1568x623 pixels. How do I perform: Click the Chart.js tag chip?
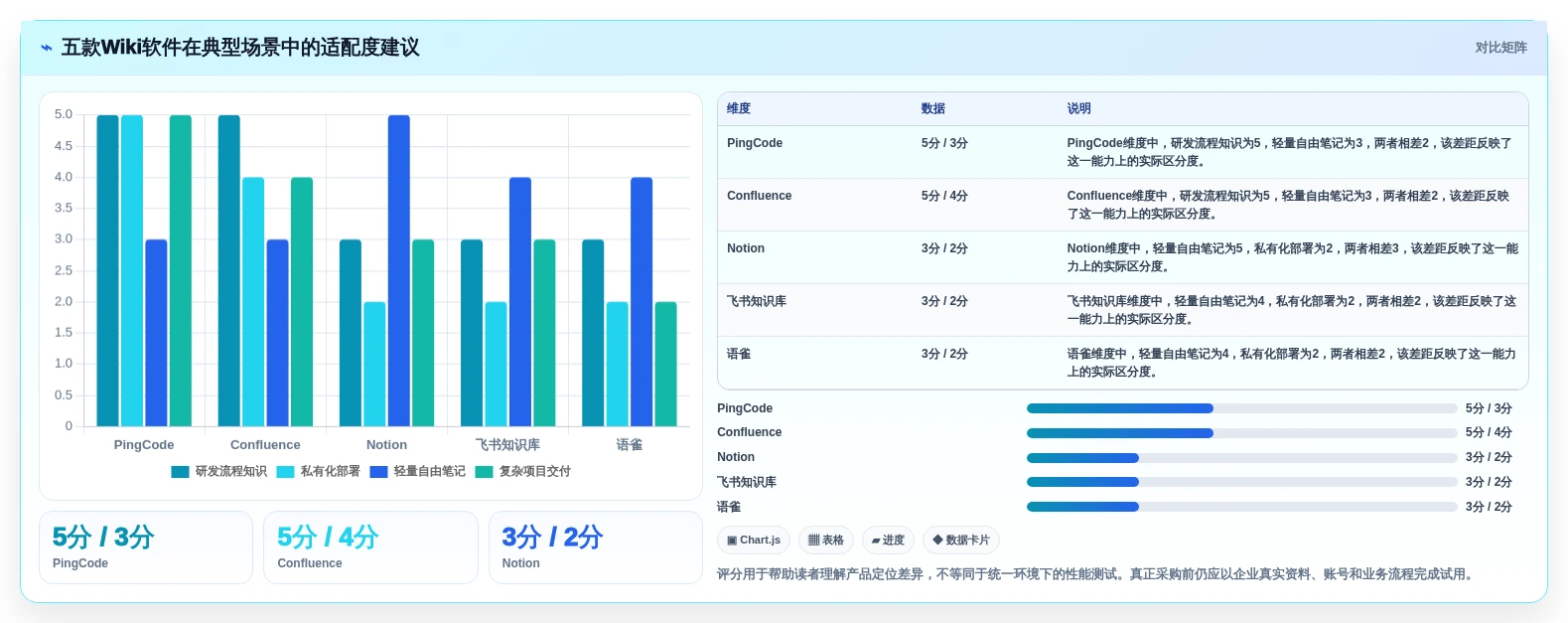click(754, 541)
